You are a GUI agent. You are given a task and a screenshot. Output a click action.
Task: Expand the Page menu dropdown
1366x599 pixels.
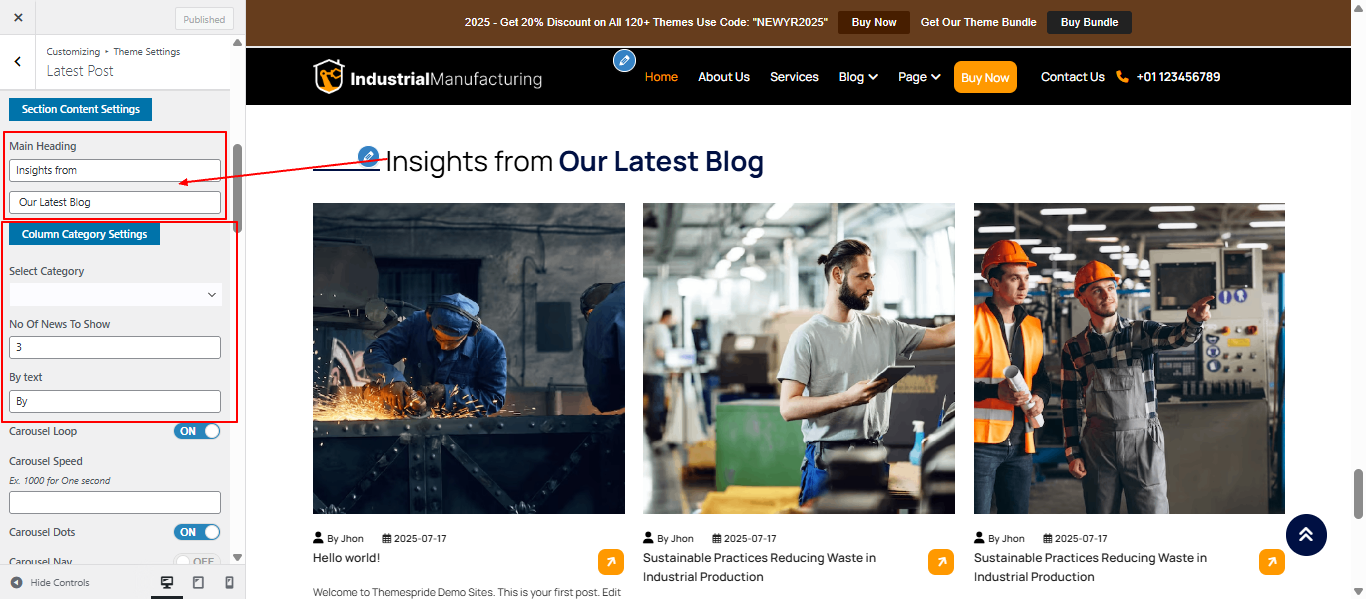point(919,77)
